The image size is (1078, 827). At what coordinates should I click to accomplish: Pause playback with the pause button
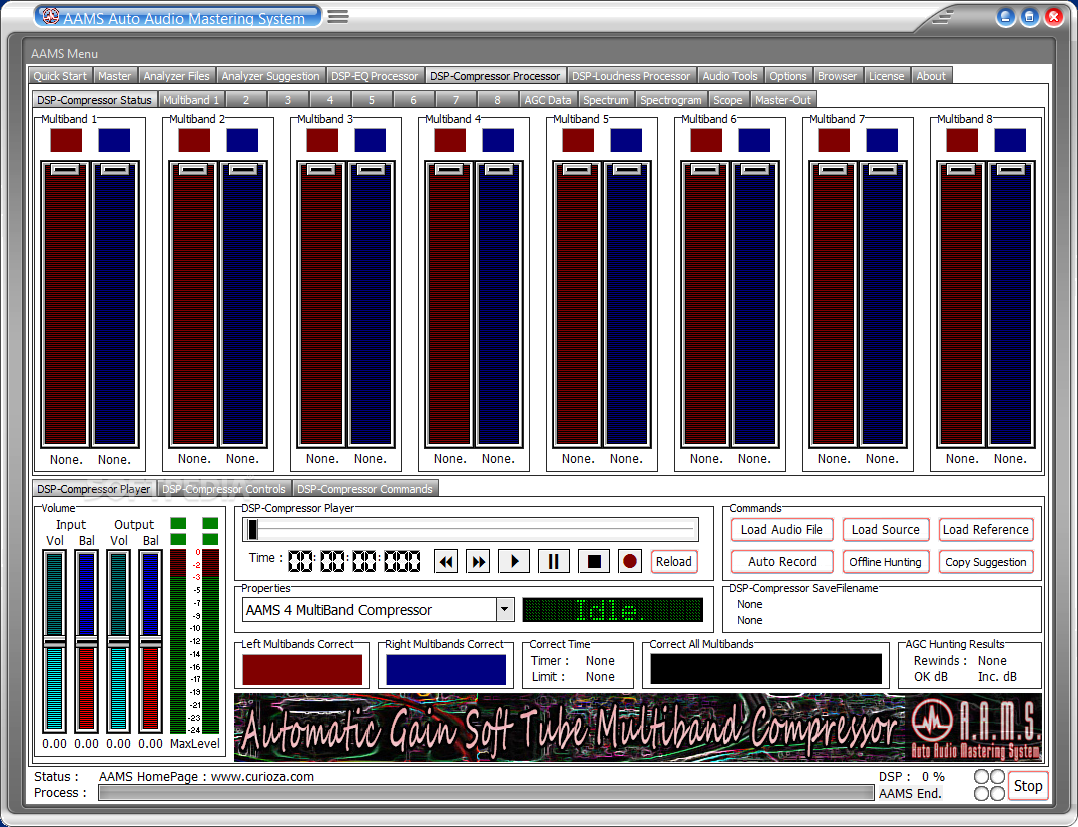pos(553,562)
